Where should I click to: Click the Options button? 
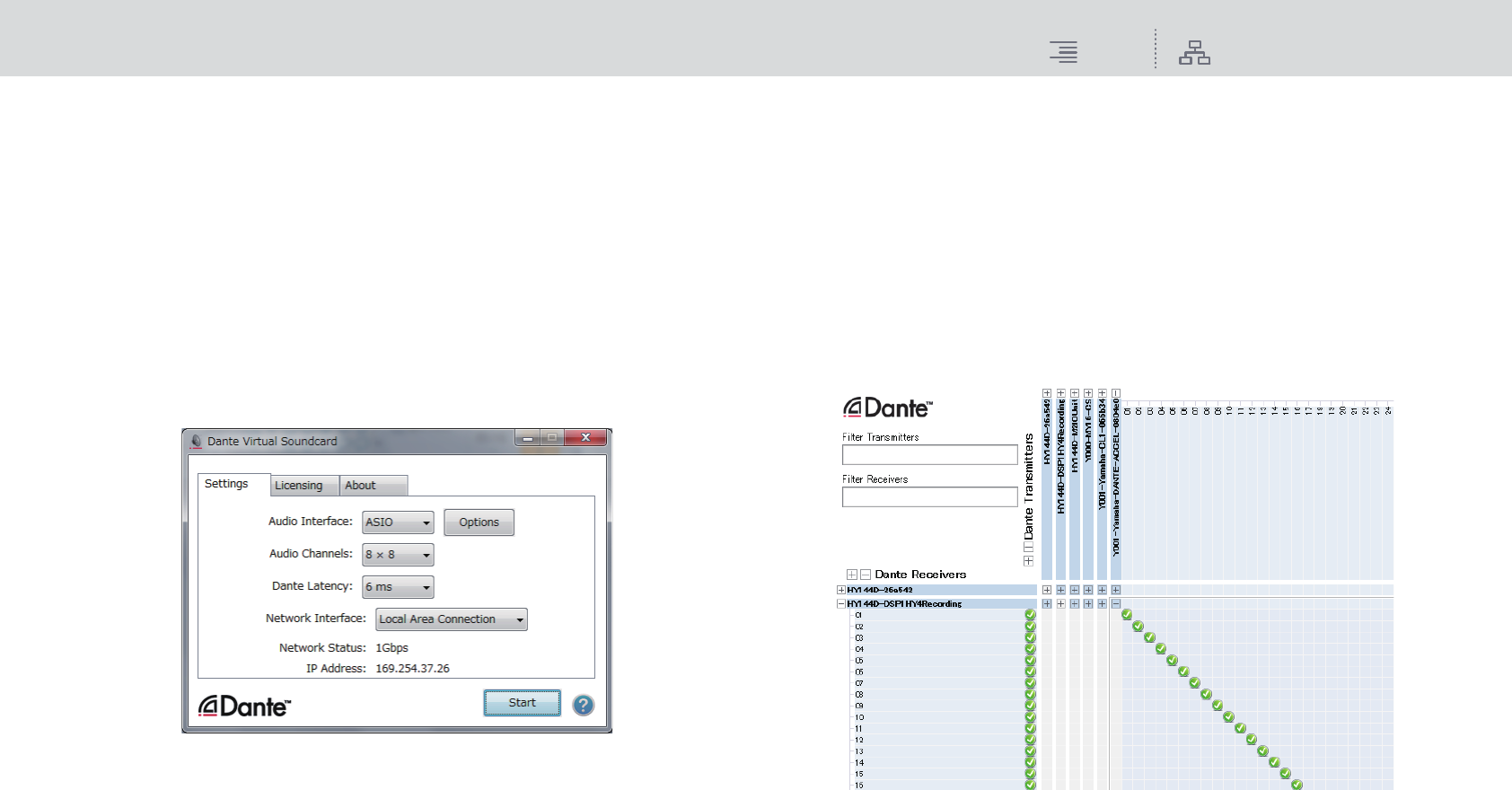479,522
